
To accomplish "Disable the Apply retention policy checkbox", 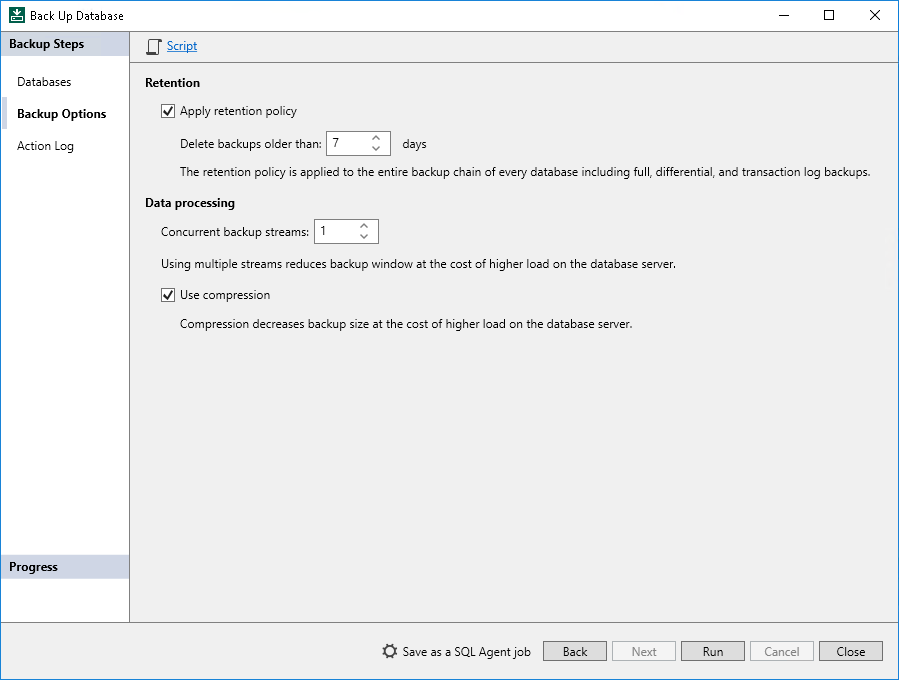I will 168,111.
